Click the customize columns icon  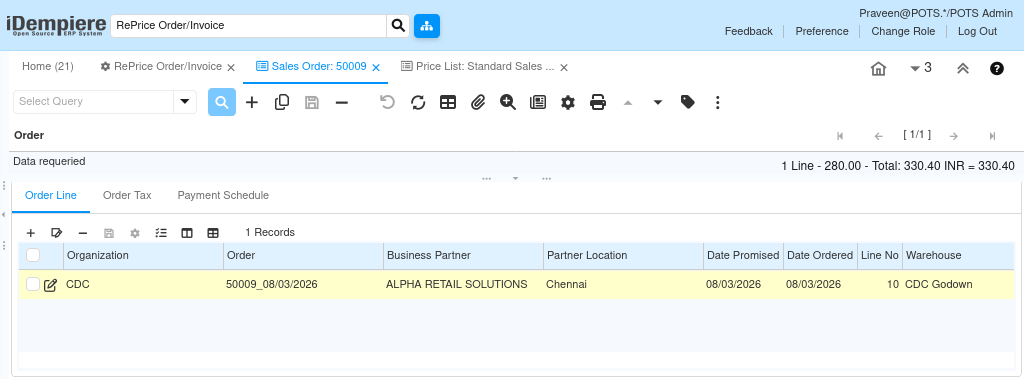point(187,233)
